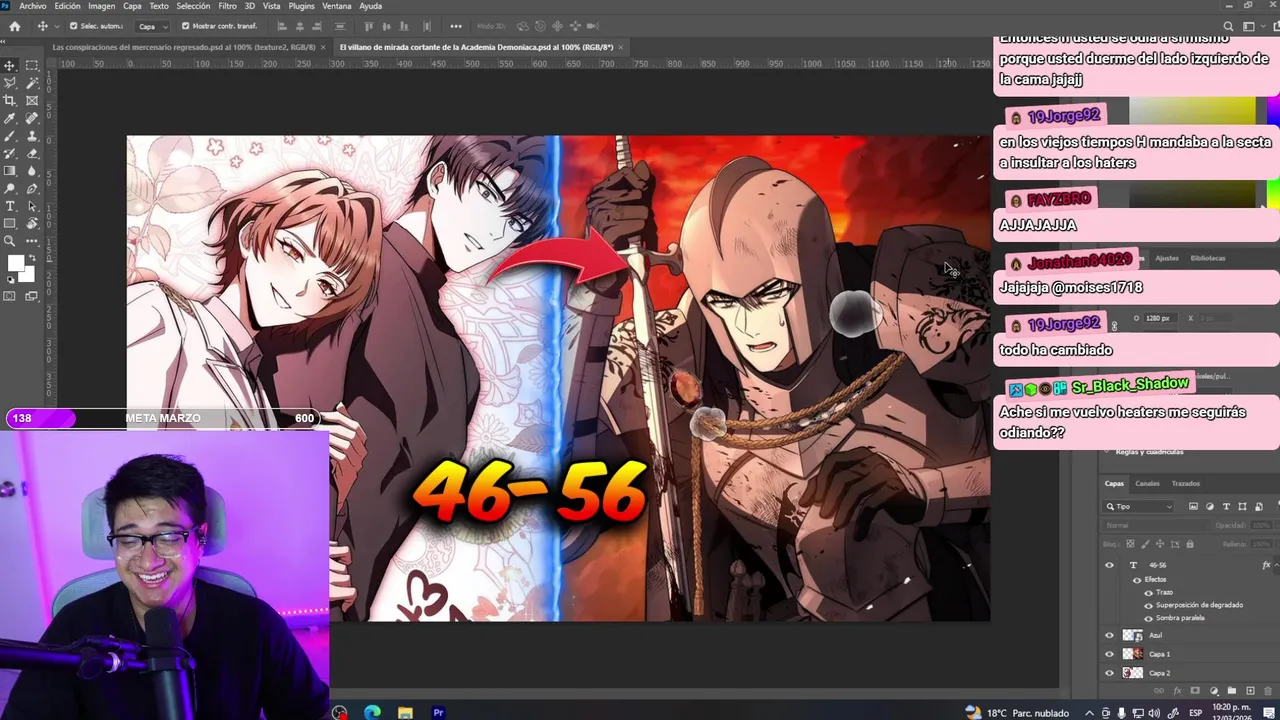Hide the Trazo effect
The image size is (1280, 720).
[x=1148, y=593]
